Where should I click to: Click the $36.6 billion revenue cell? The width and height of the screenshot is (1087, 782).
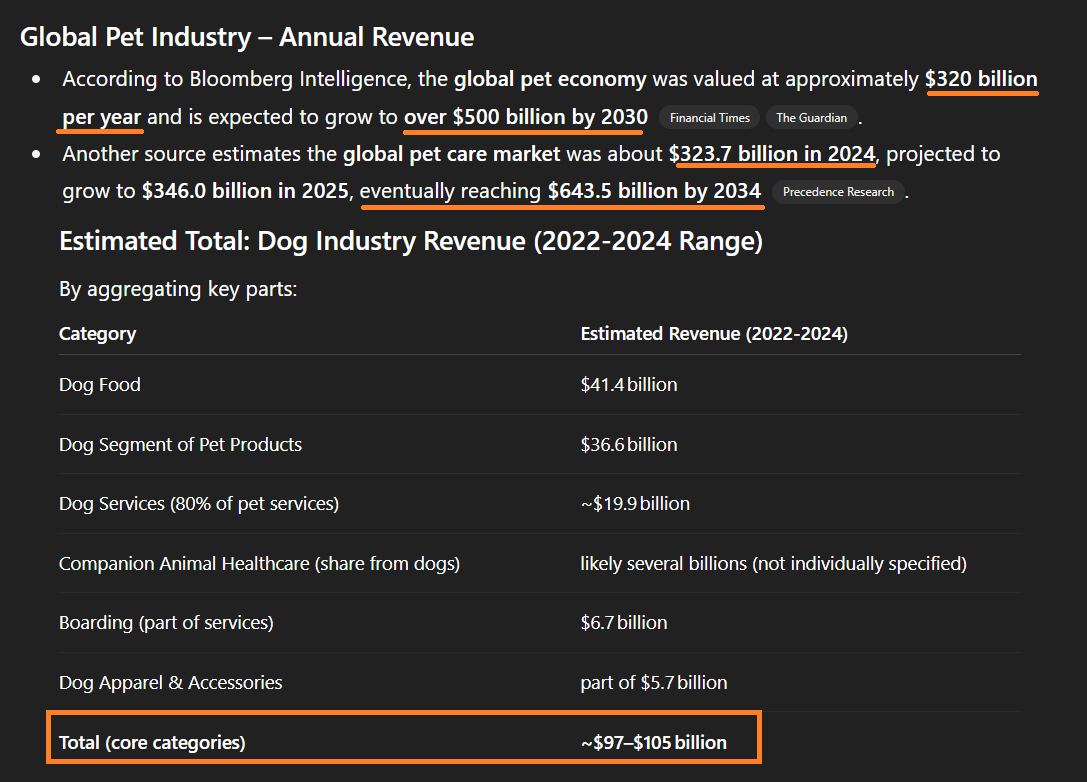(628, 444)
